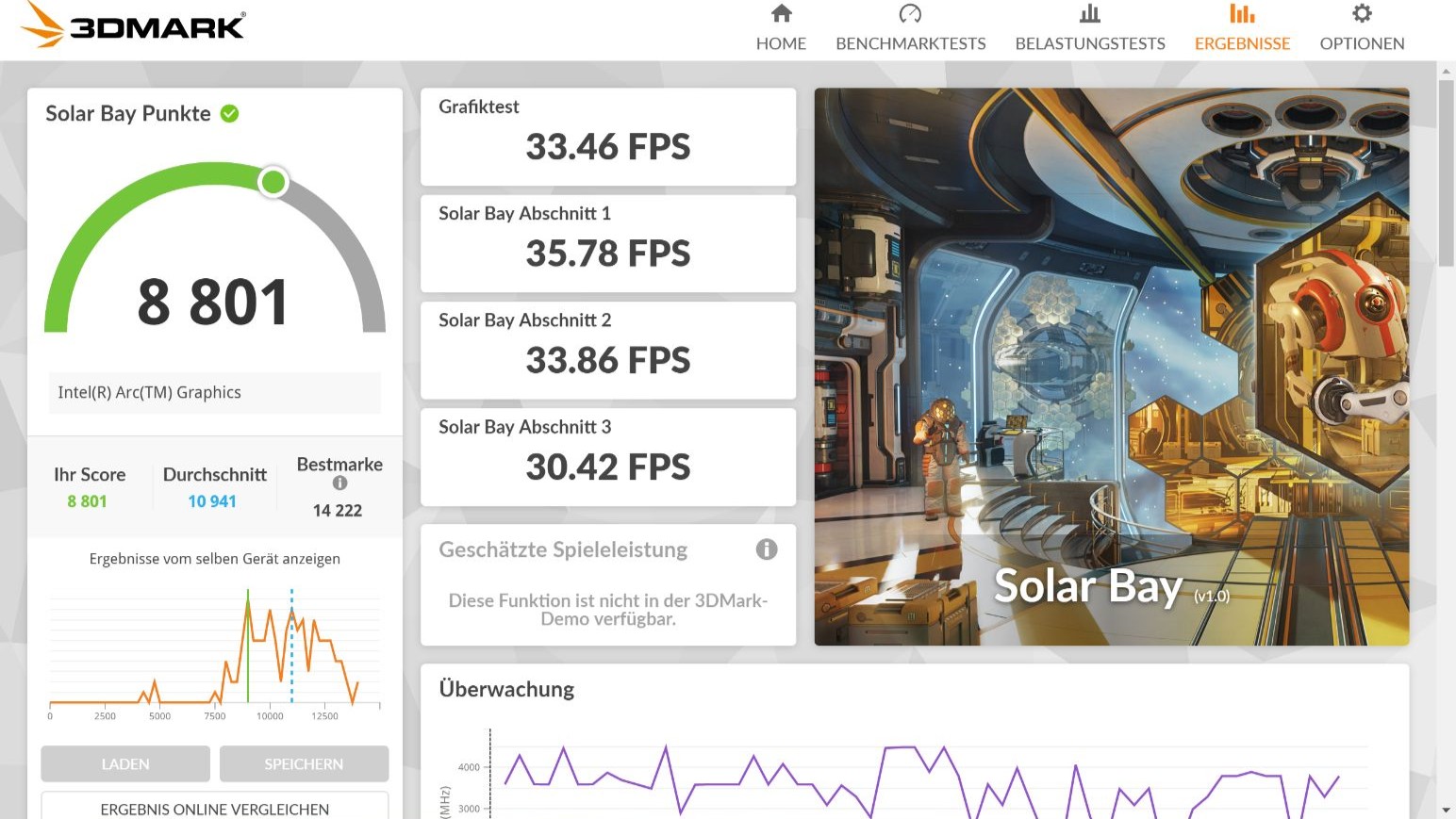
Task: Click ERGEBNIS ONLINE VERGLEICHEN button
Action: pos(215,808)
